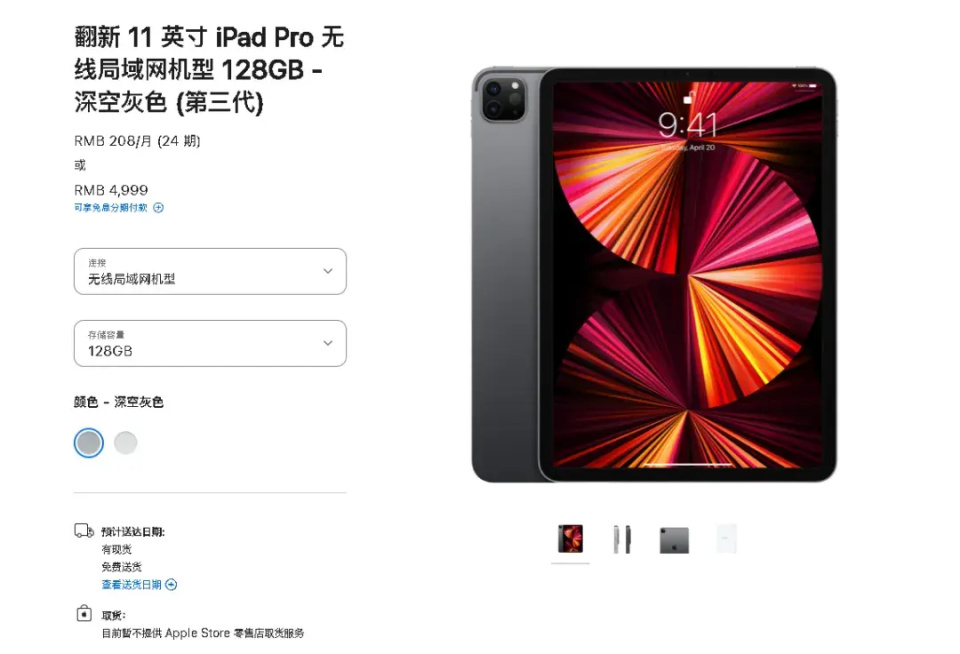Click the 翻新 11 英寸 iPad Pro title
Screen dimensions: 960x654
click(209, 69)
